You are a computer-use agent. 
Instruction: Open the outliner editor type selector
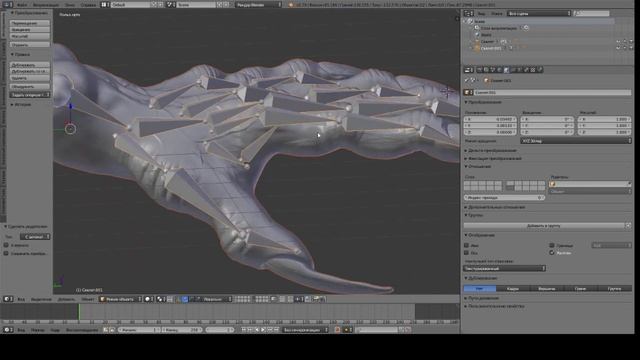click(x=469, y=13)
